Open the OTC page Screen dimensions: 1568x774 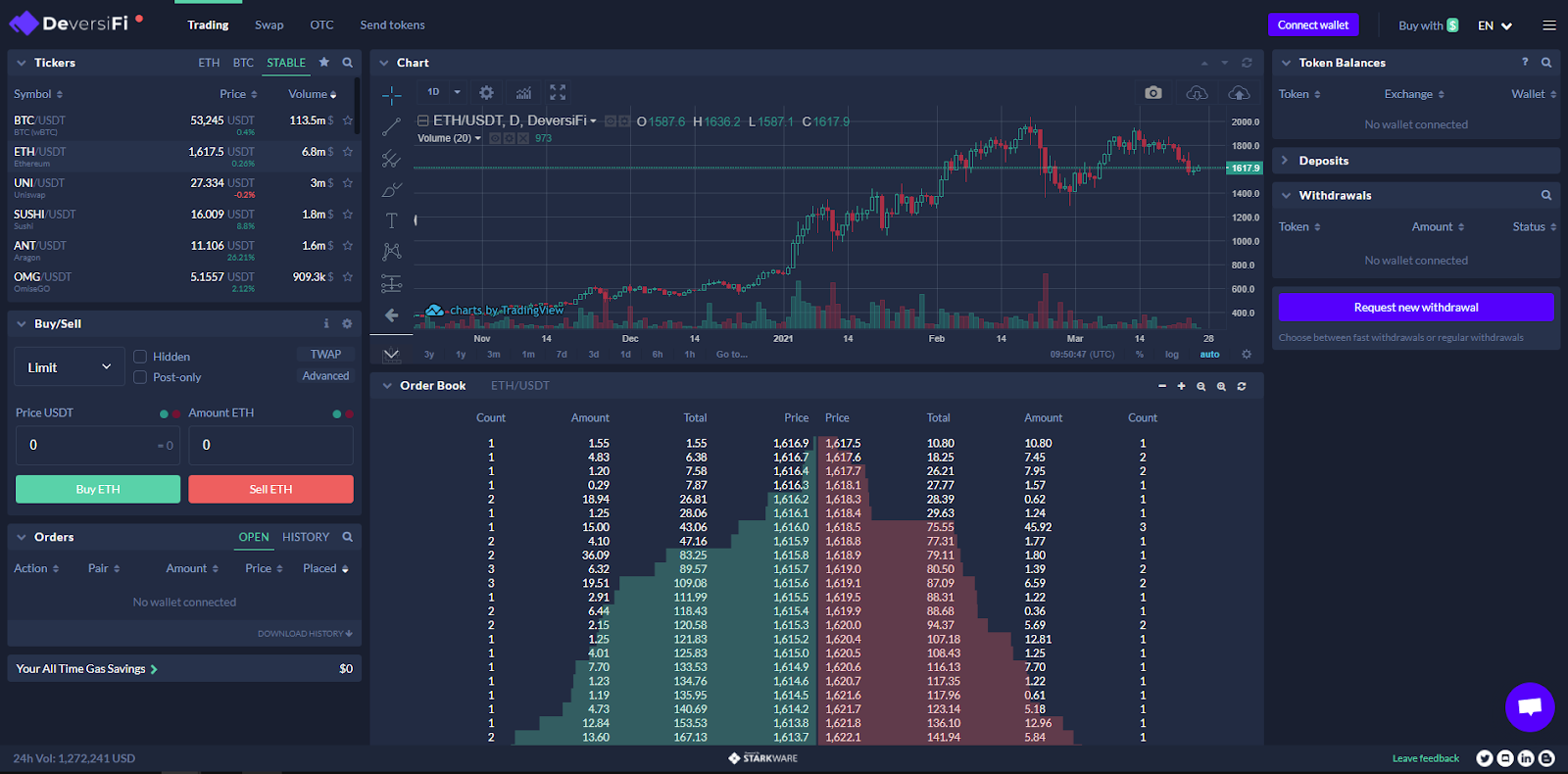[321, 25]
